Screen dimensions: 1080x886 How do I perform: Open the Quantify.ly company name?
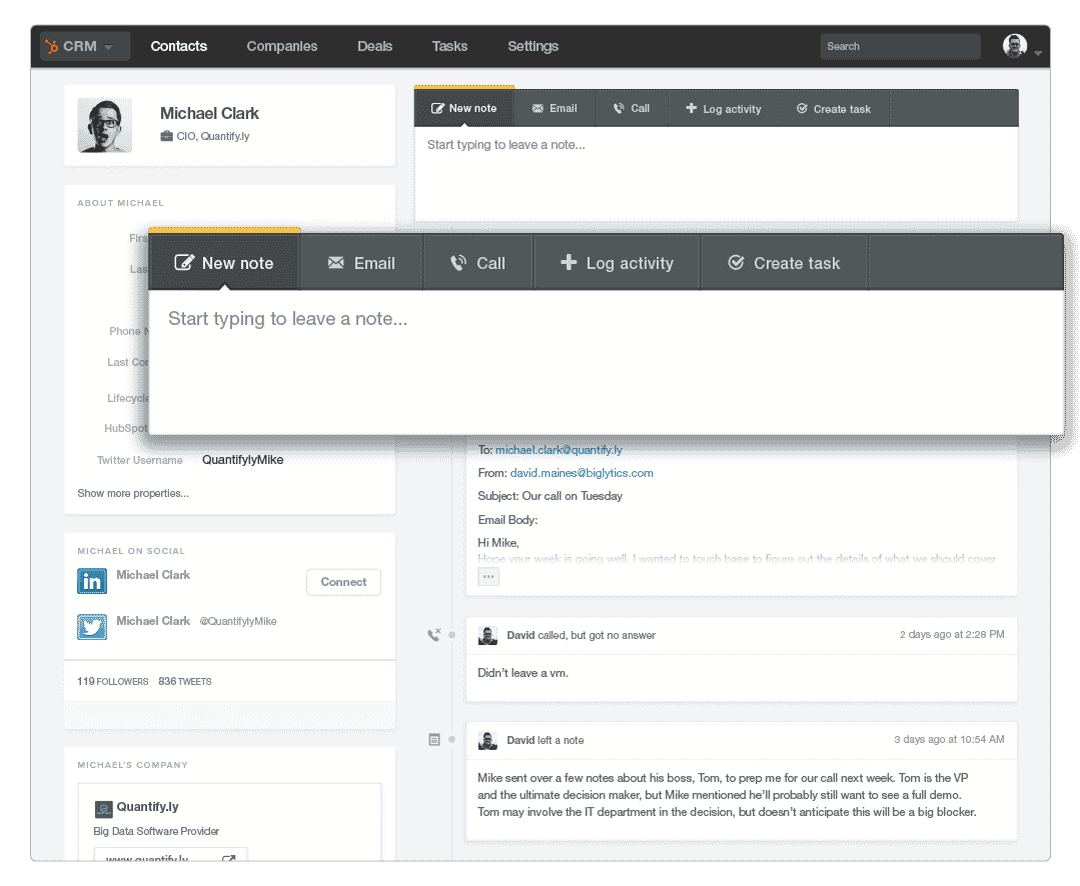pyautogui.click(x=147, y=807)
